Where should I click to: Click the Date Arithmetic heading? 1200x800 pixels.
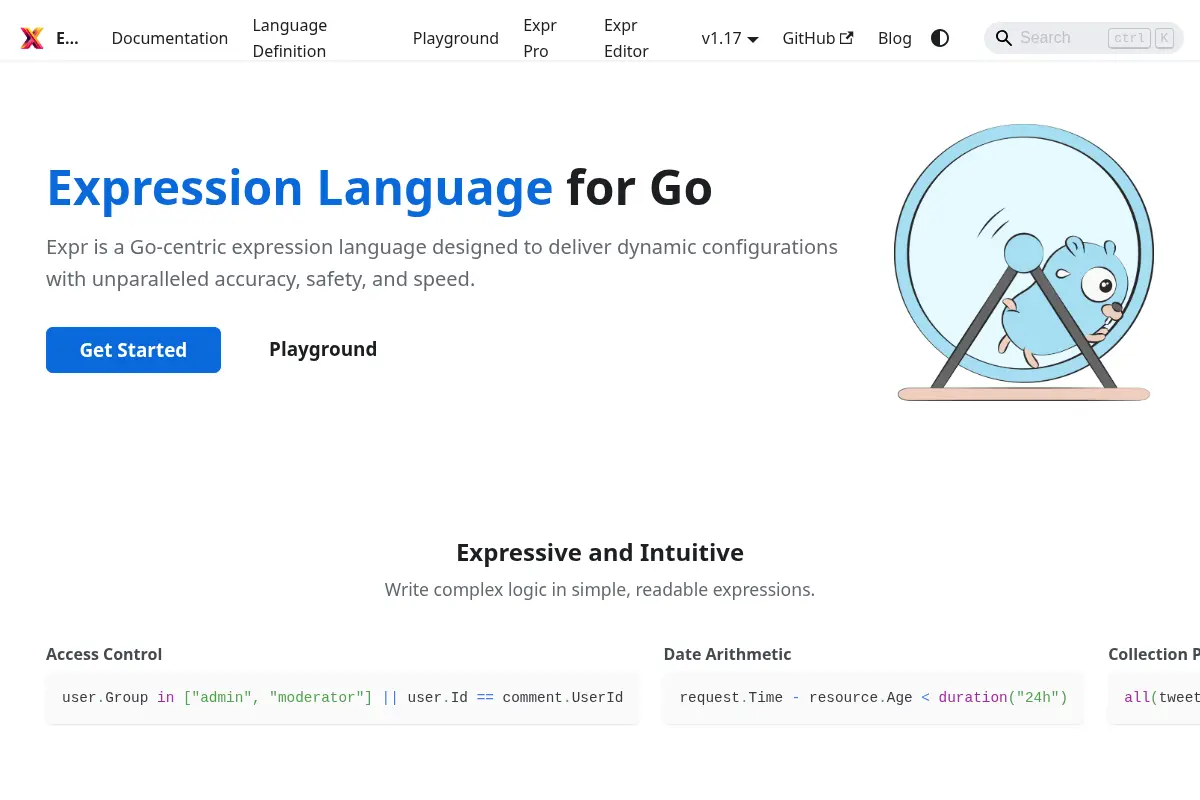[727, 654]
